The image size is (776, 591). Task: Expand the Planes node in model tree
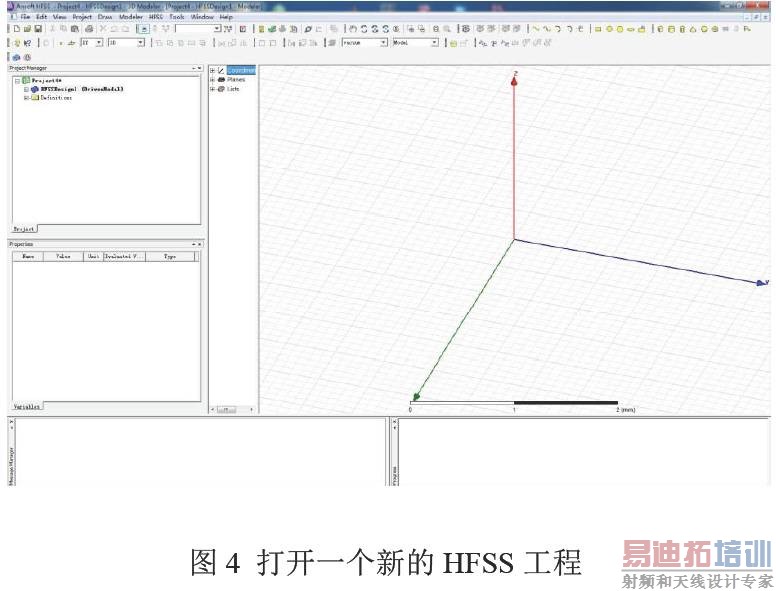[212, 80]
